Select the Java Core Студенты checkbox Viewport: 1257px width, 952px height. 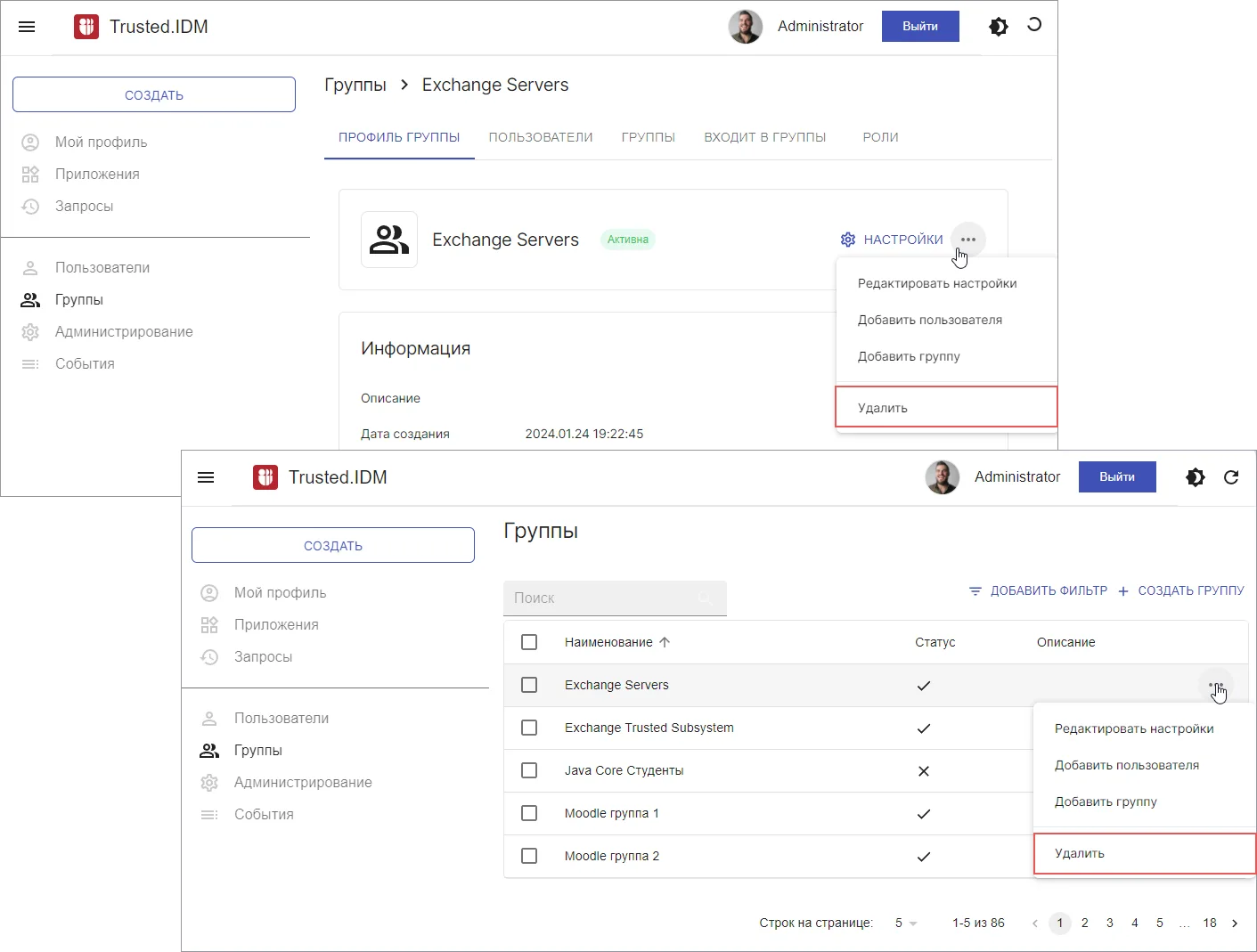[529, 770]
